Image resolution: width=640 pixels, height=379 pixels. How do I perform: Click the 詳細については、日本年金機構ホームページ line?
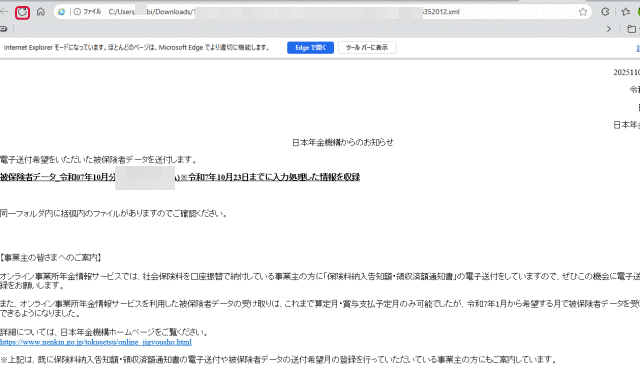point(104,332)
